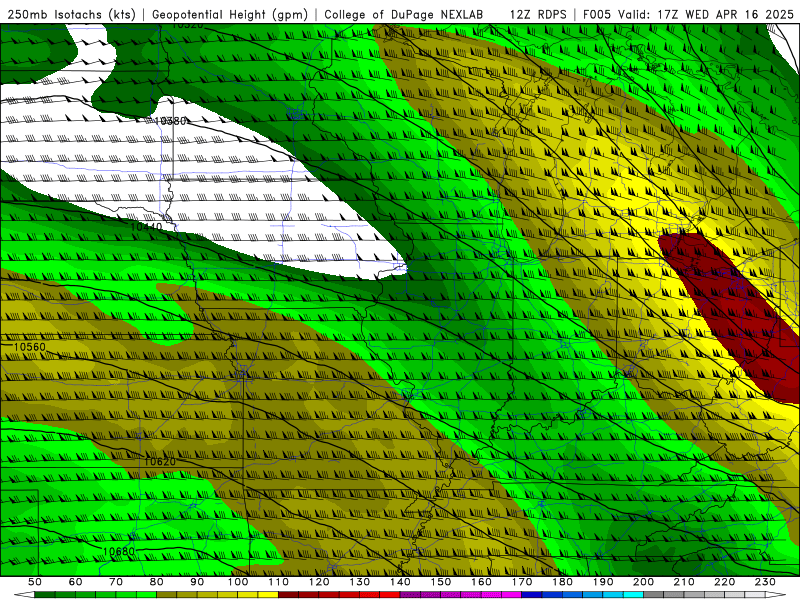This screenshot has width=800, height=600.
Task: Click the 10440 height contour label
Action: point(146,226)
